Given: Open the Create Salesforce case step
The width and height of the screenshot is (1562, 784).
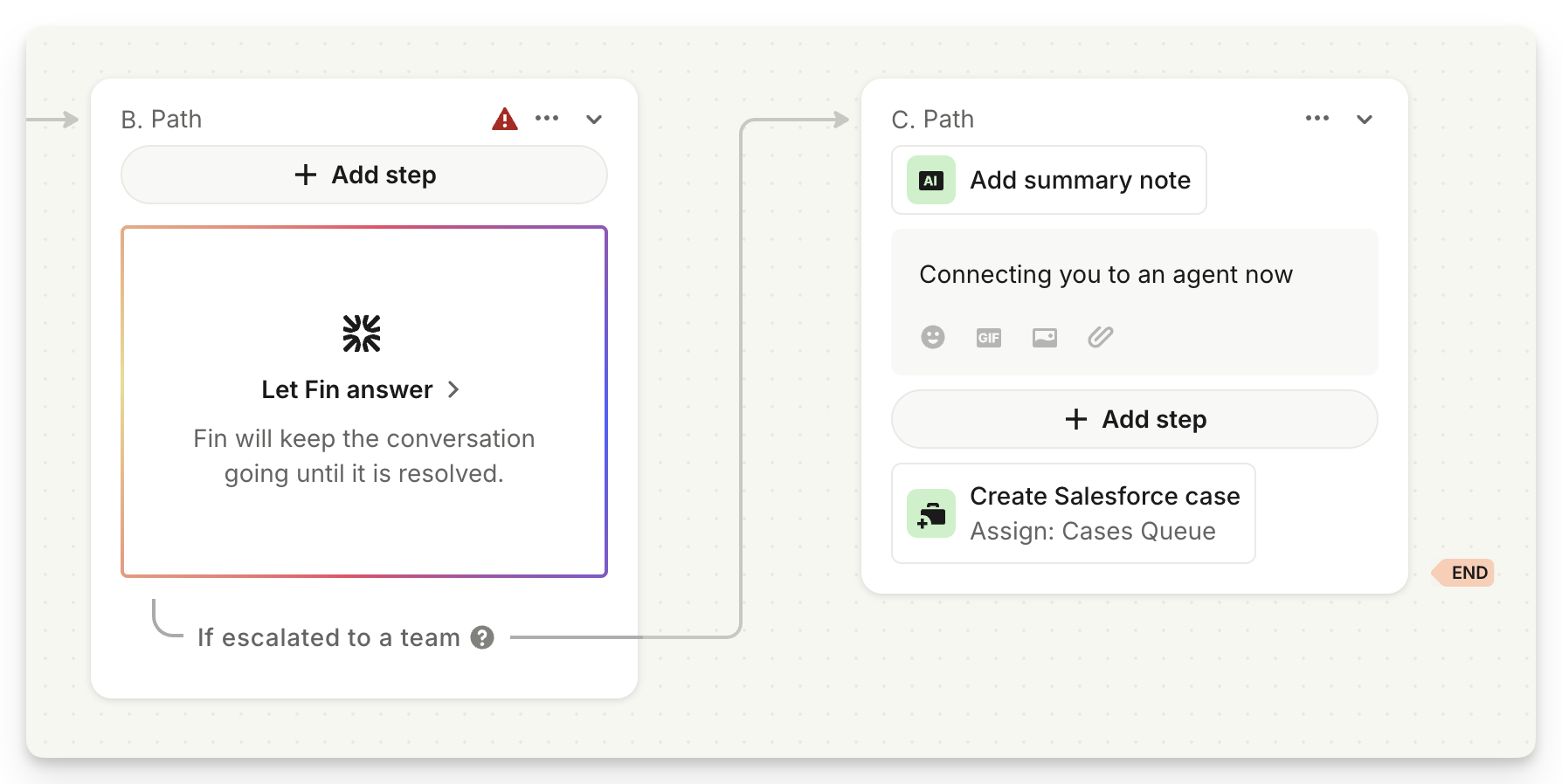Looking at the screenshot, I should (1104, 513).
